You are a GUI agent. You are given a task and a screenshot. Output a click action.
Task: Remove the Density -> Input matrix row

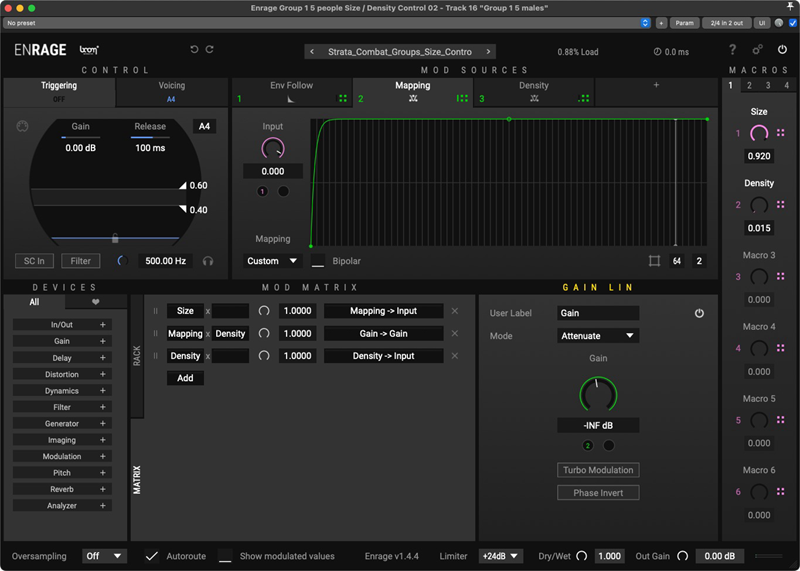(x=455, y=356)
